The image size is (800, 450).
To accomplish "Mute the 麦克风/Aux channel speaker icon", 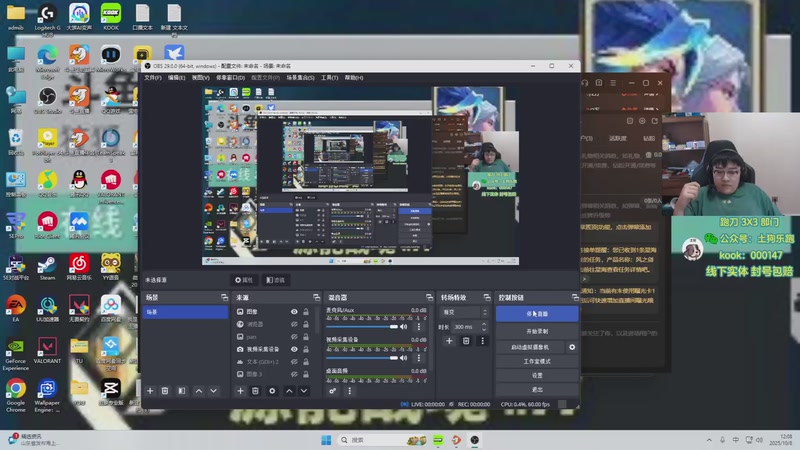I will click(404, 327).
